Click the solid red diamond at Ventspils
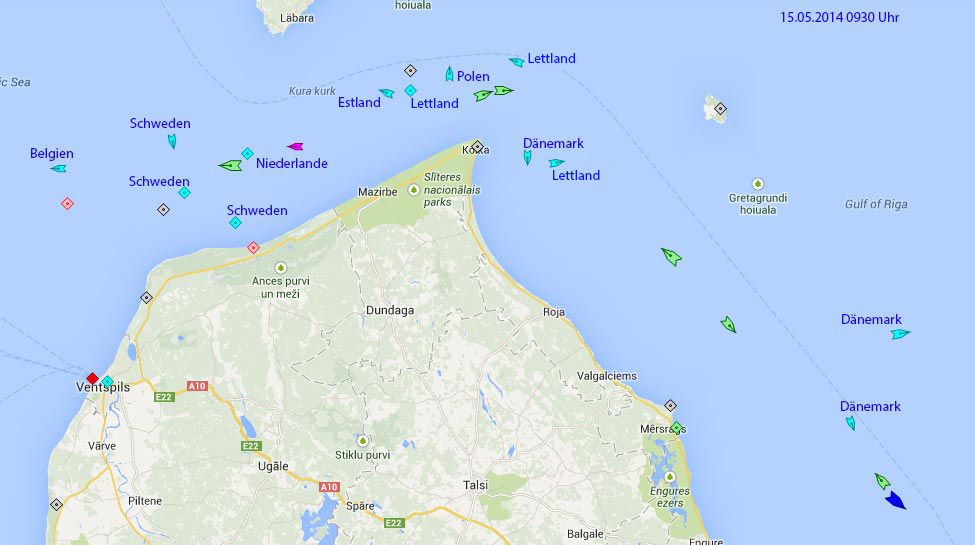Screen dimensions: 975x545 [93, 378]
